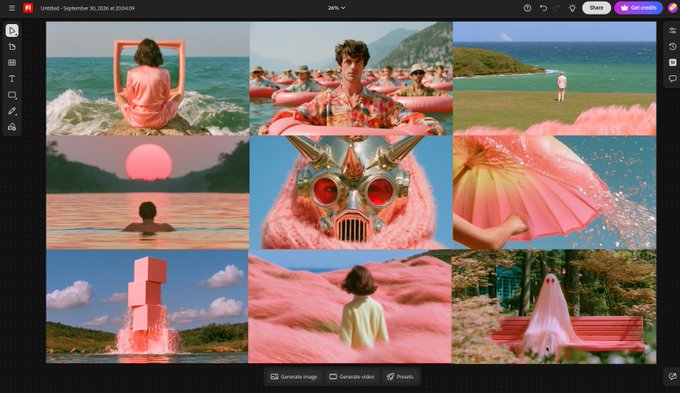The height and width of the screenshot is (393, 680).
Task: Open the settings sliders panel icon
Action: tap(673, 30)
